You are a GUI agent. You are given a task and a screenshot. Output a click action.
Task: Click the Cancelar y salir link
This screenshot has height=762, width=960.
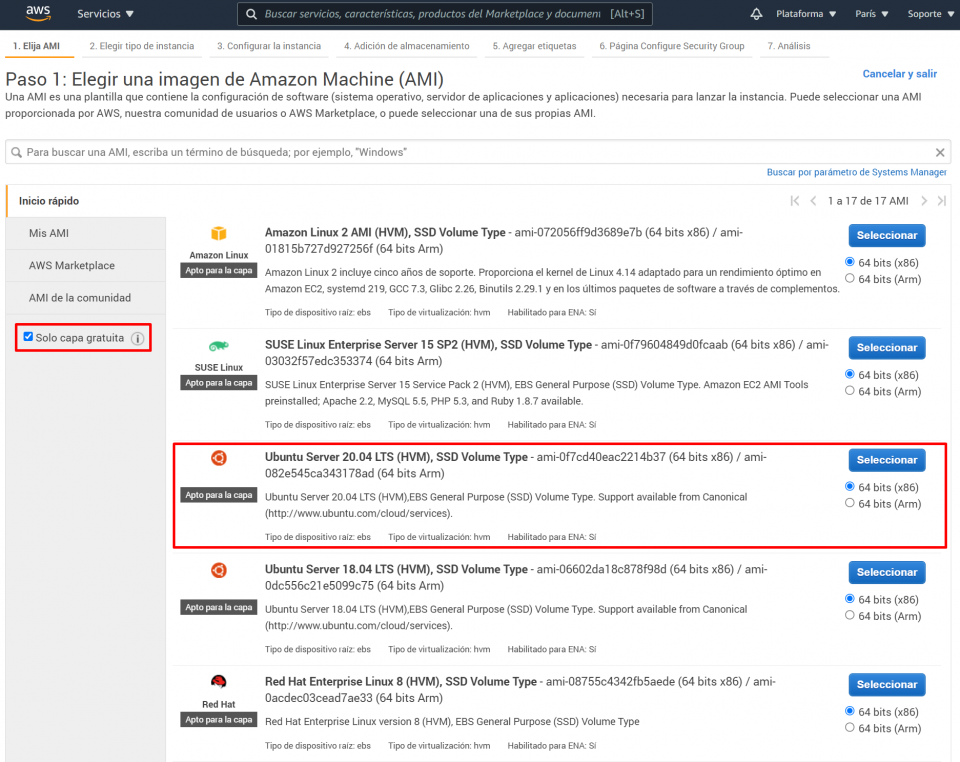pyautogui.click(x=899, y=73)
